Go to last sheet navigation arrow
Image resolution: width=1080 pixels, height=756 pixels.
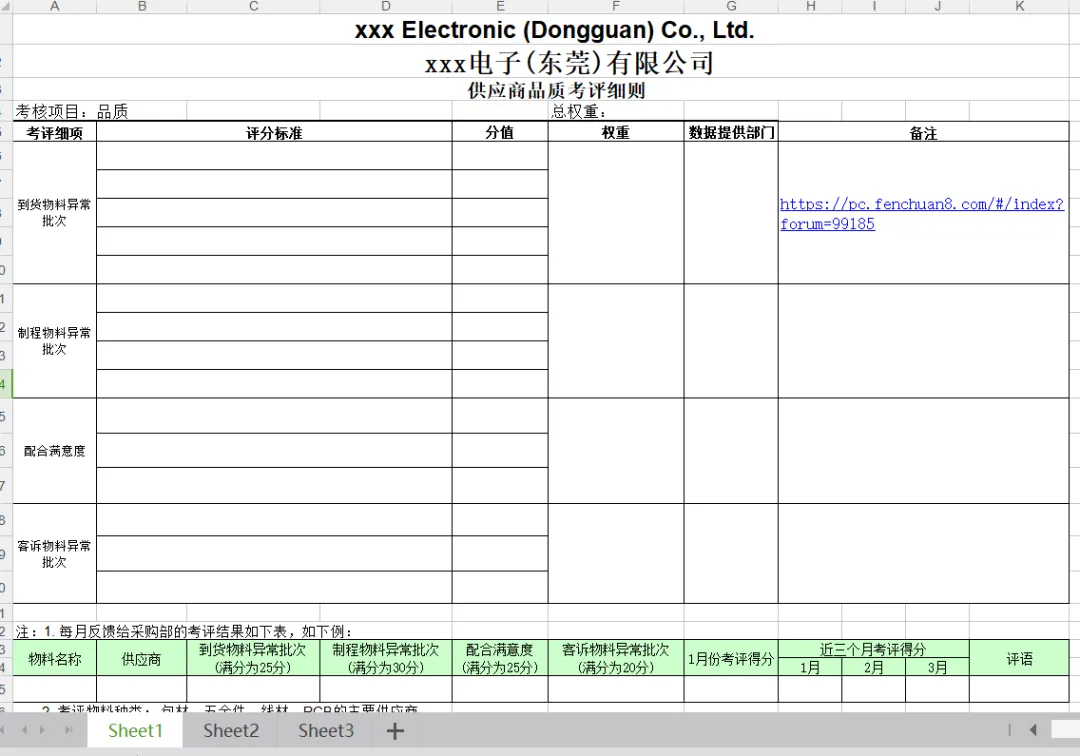tap(68, 730)
